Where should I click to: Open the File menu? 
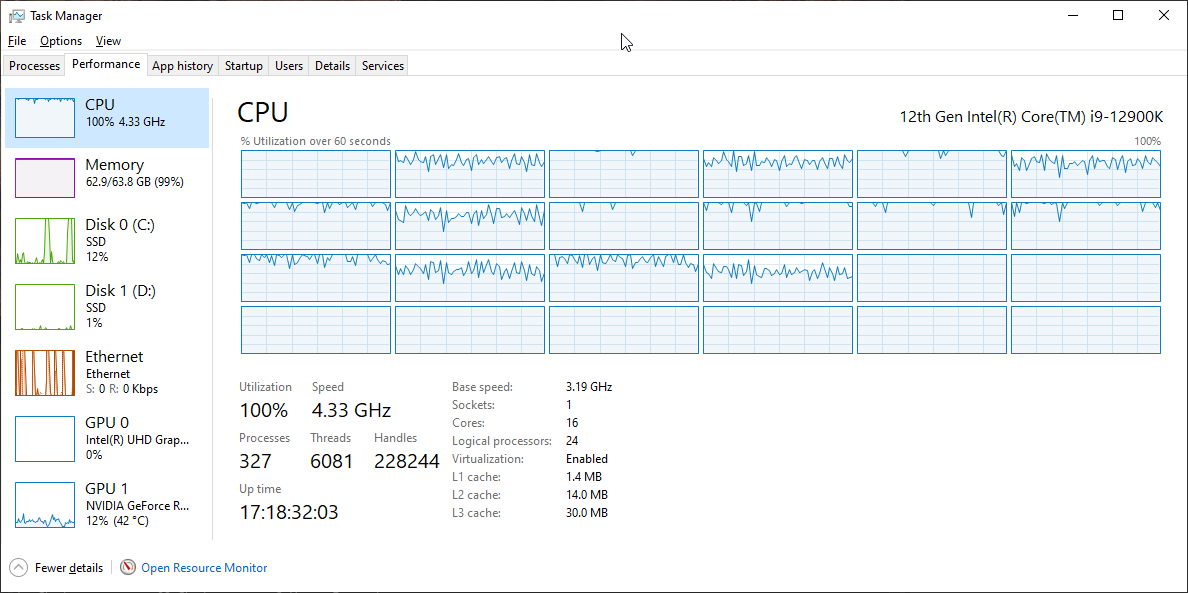point(17,41)
